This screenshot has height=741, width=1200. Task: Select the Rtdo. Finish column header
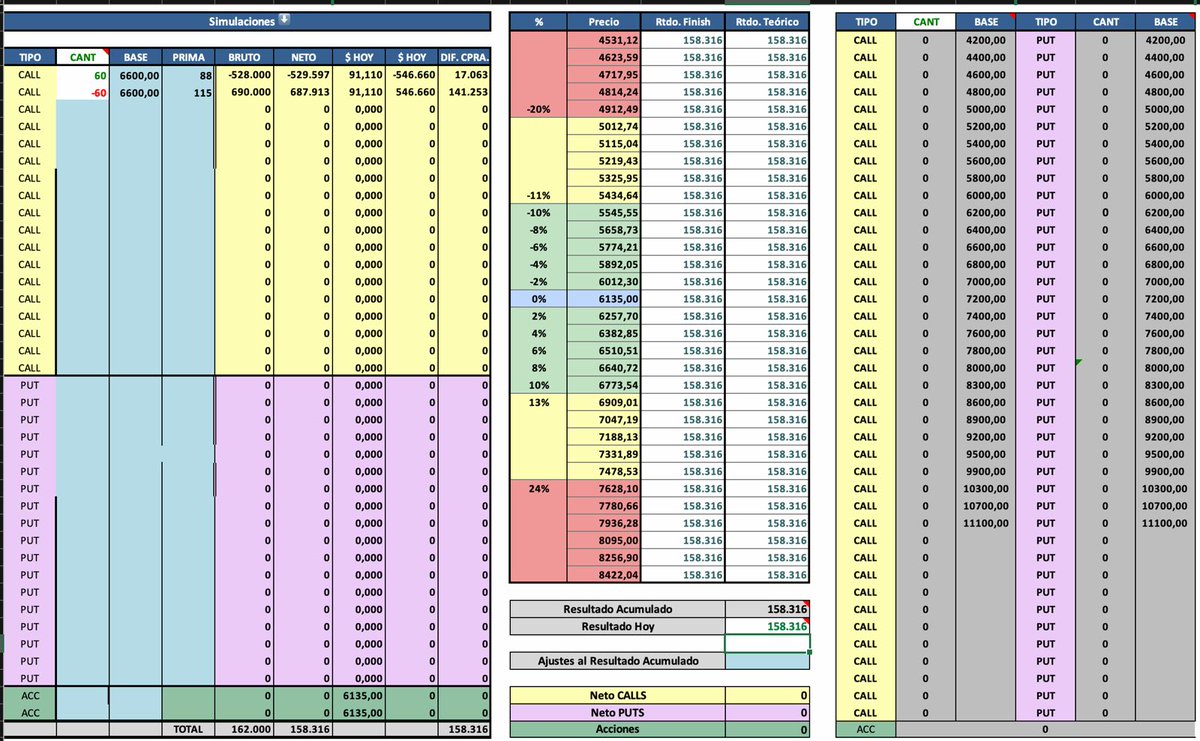click(684, 21)
